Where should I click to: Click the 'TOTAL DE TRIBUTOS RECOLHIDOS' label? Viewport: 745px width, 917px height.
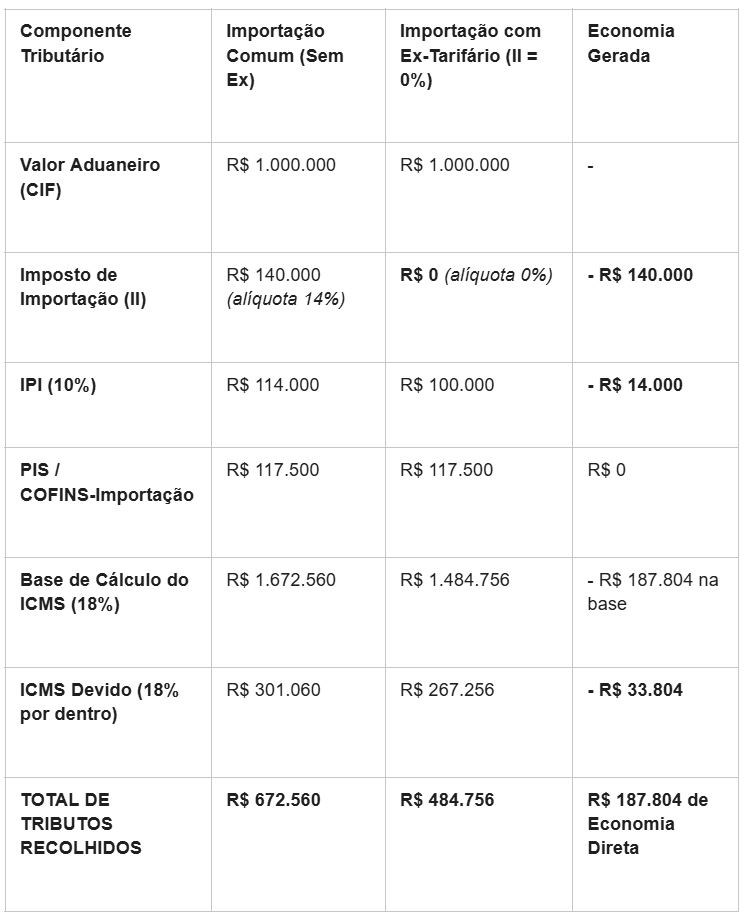pyautogui.click(x=81, y=823)
